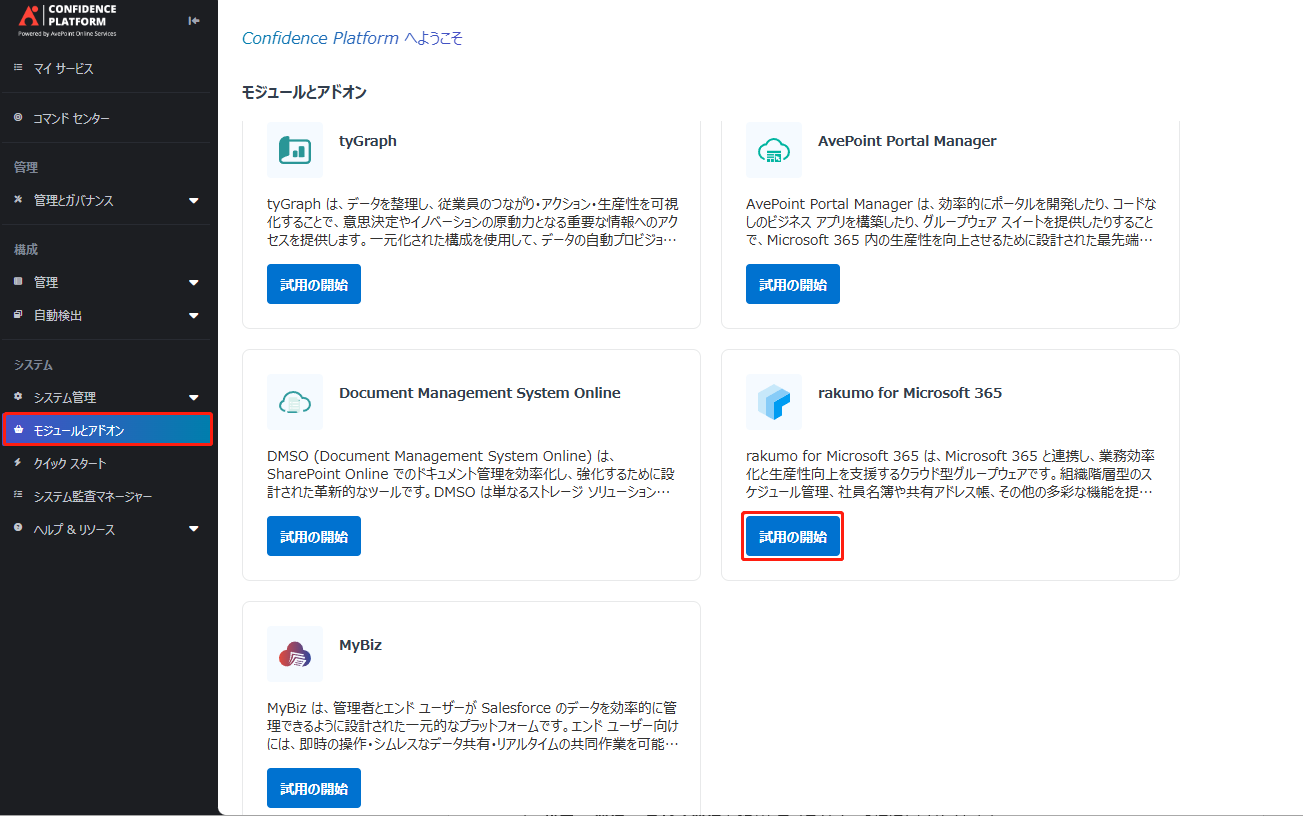Expand the システム管理 menu arrow

coord(194,398)
